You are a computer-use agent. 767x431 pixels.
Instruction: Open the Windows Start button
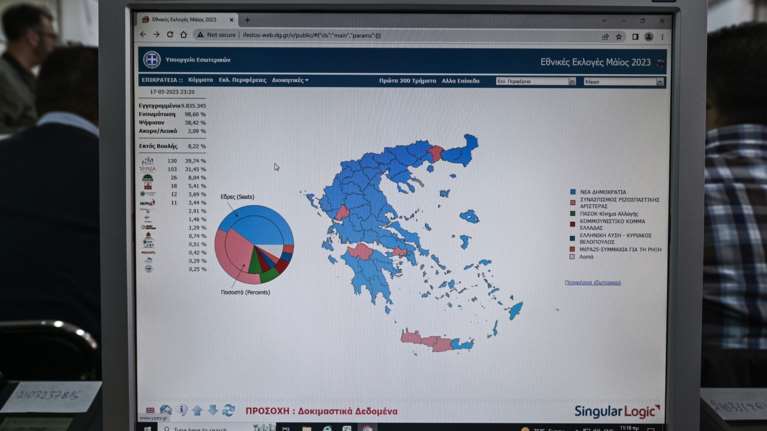(147, 429)
